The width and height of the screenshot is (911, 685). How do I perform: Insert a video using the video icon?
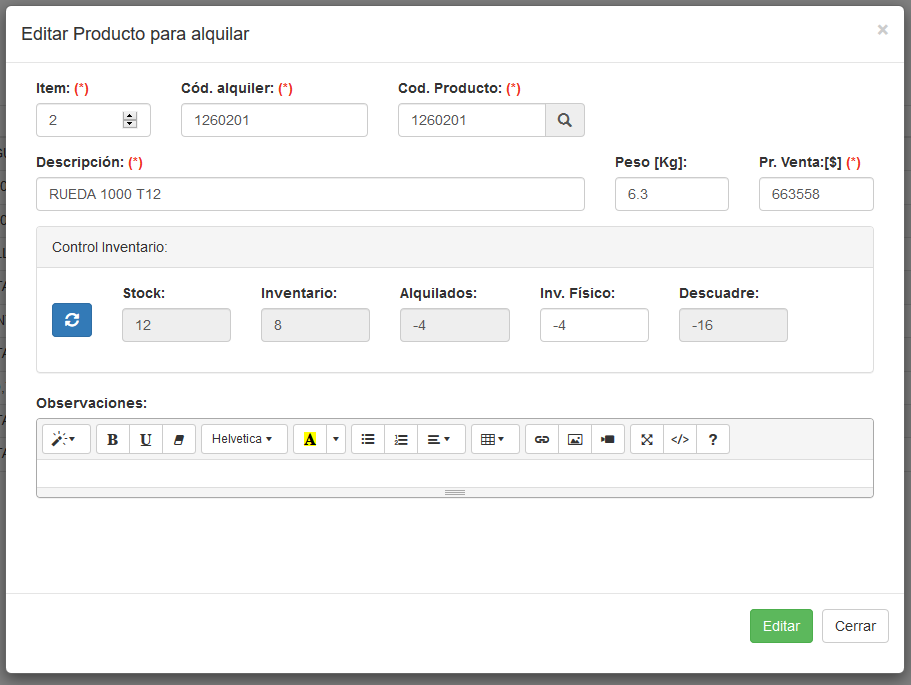[x=608, y=439]
